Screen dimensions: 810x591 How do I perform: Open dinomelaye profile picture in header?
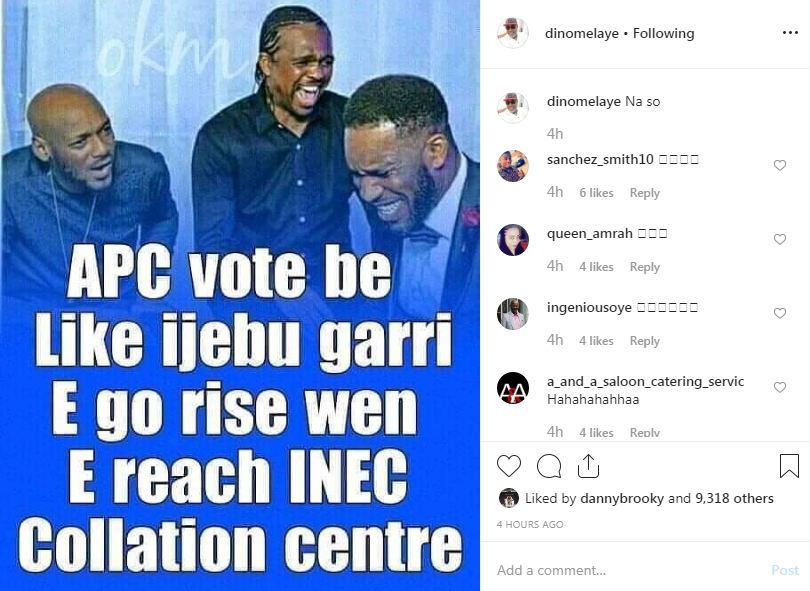click(x=512, y=33)
